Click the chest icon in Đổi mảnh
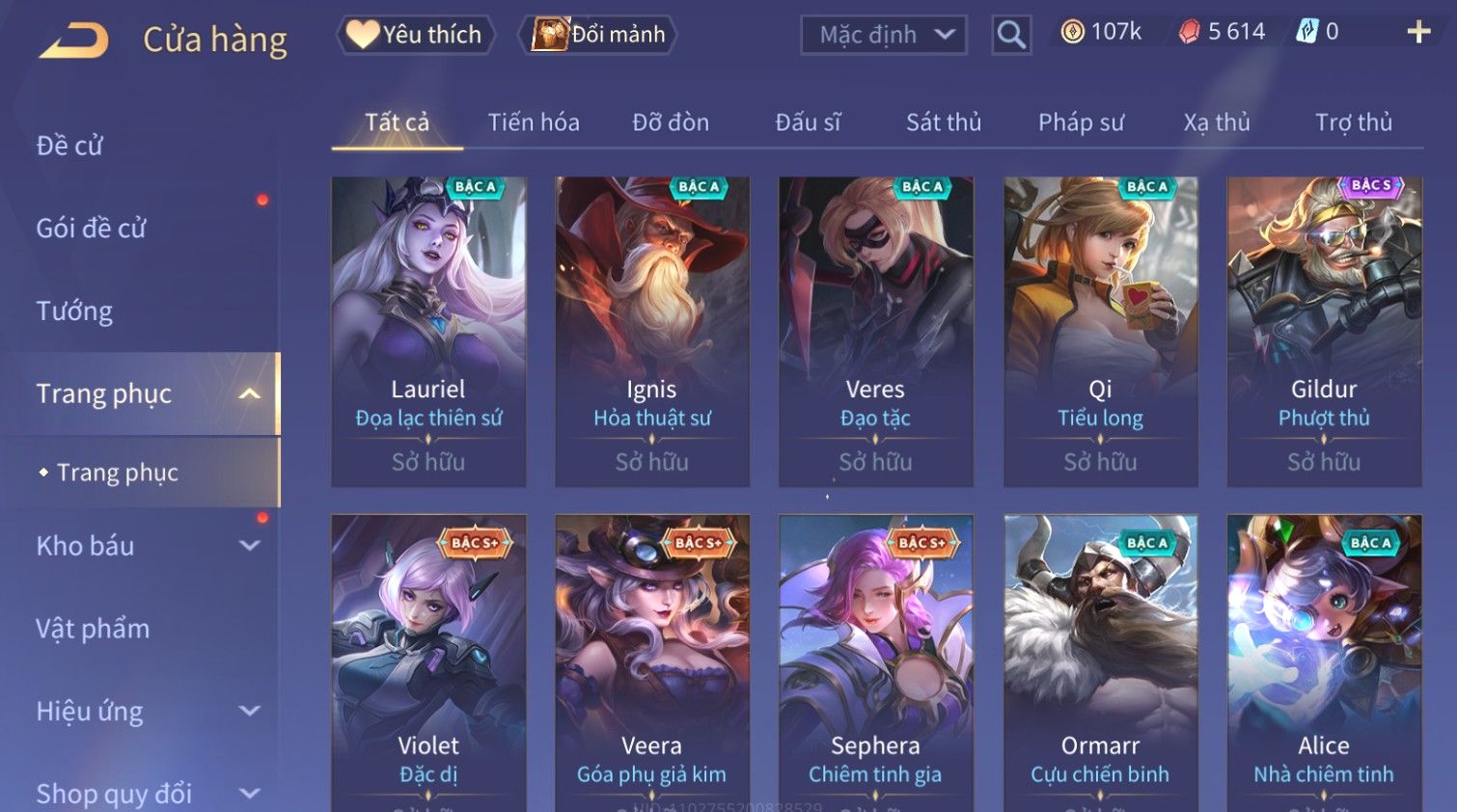The image size is (1457, 812). pyautogui.click(x=551, y=35)
